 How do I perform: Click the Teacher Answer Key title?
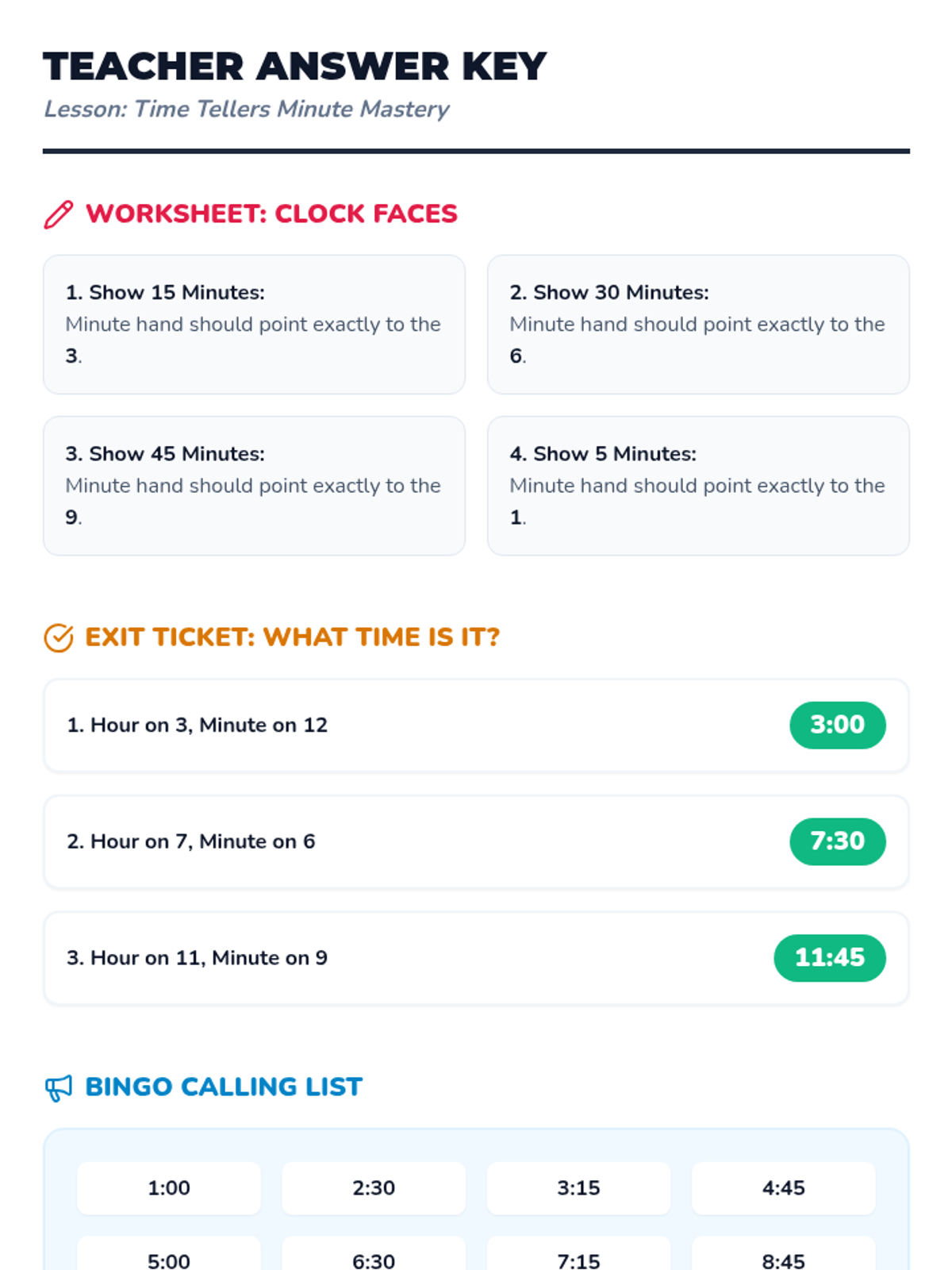click(x=294, y=67)
